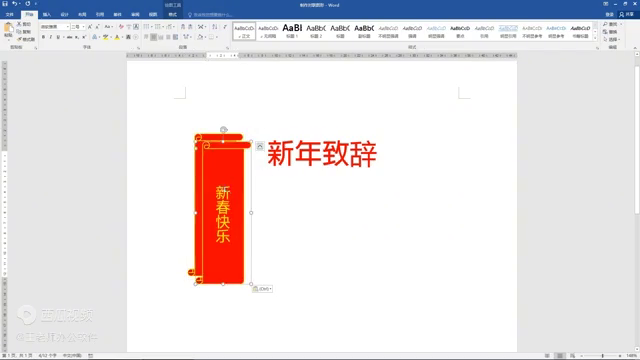Click the Clear All Formatting eraser icon
Screen dimensions: 640x360
(121, 27)
